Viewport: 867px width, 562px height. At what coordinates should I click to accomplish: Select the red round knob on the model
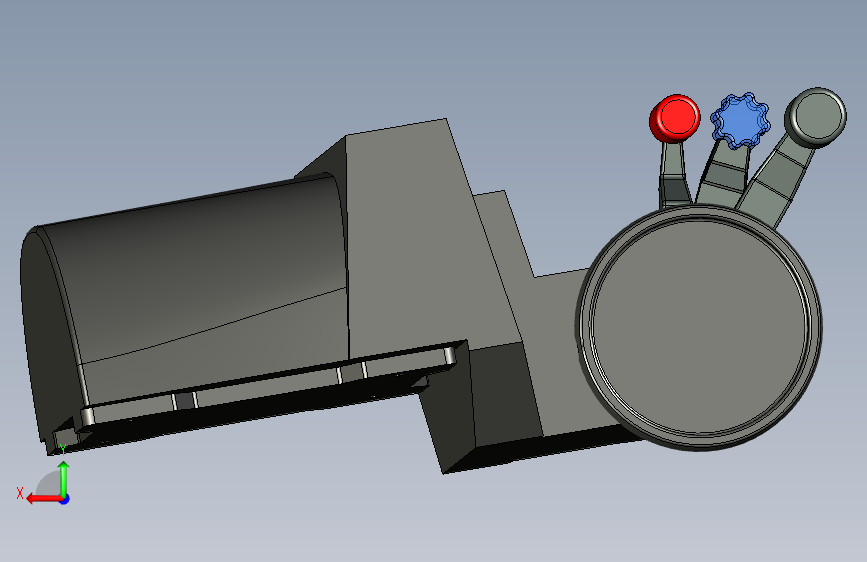tap(675, 118)
